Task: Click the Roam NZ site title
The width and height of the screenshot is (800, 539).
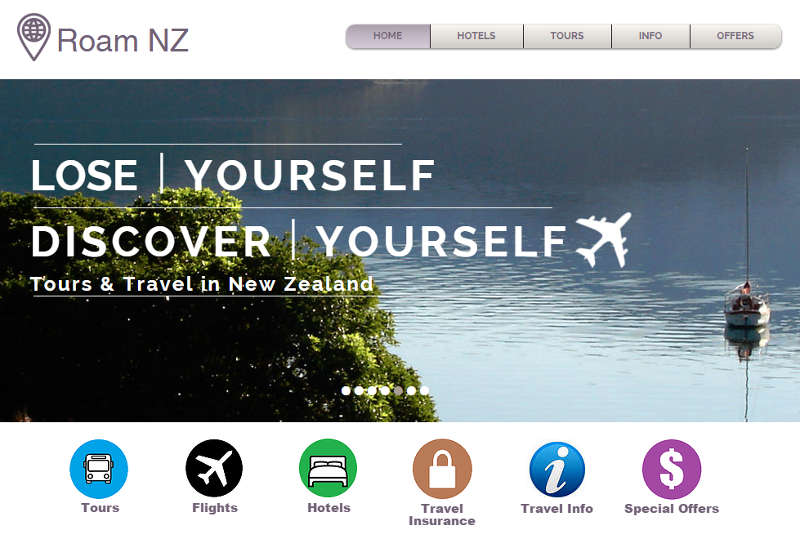Action: [x=123, y=40]
